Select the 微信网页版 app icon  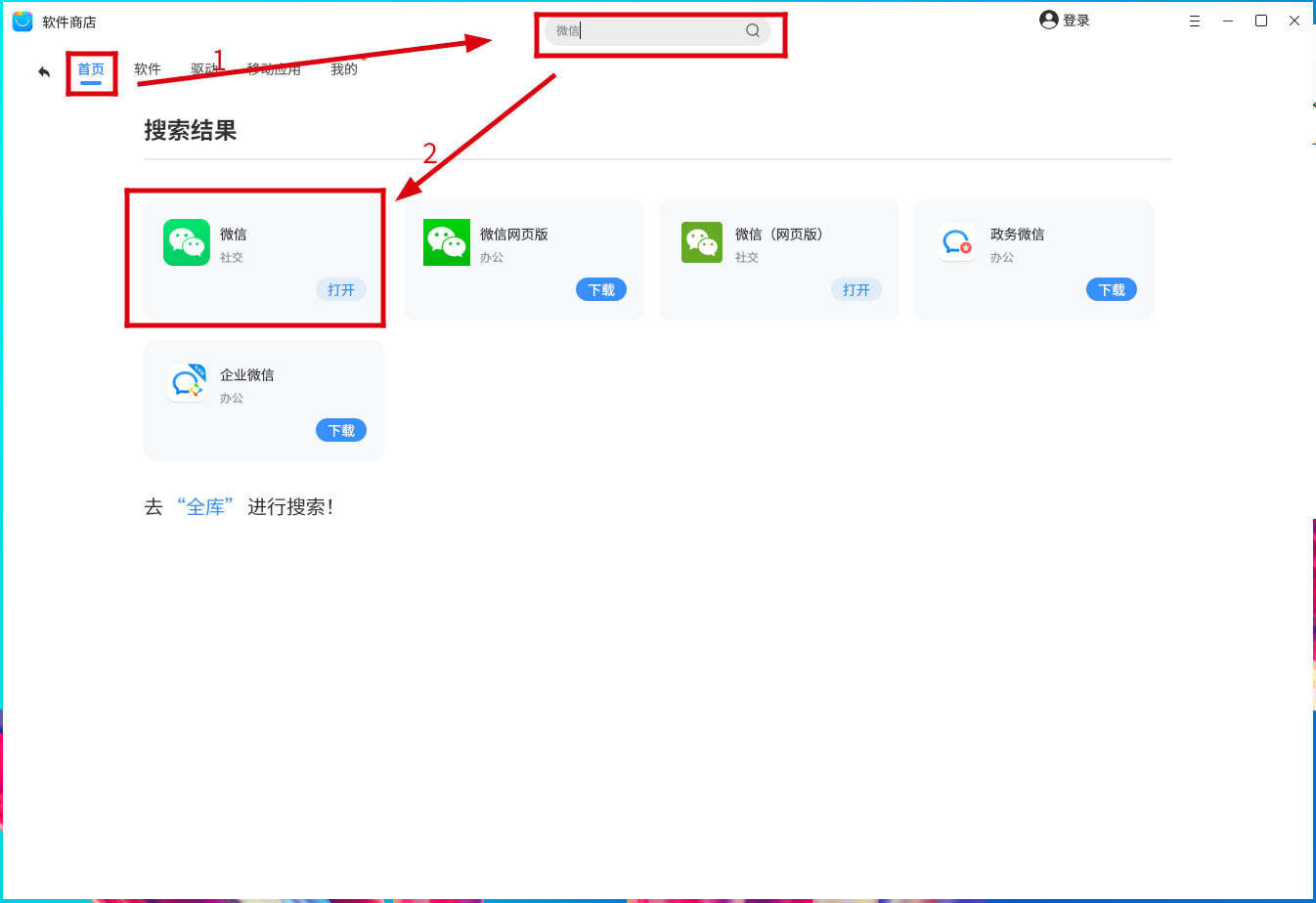(447, 242)
